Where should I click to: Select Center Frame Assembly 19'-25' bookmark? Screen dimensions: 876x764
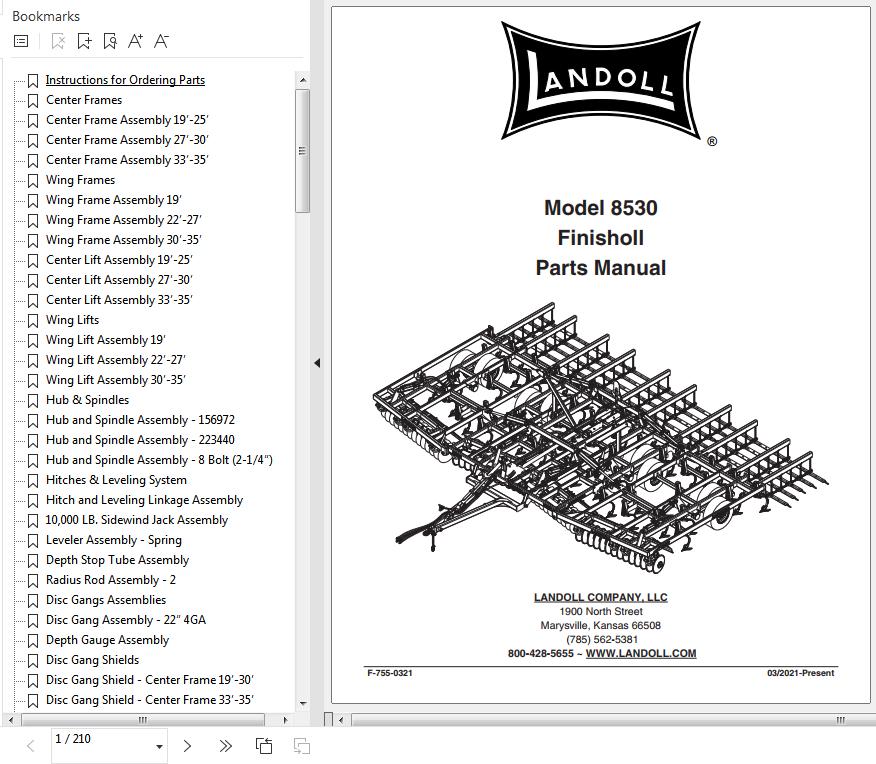[x=127, y=120]
